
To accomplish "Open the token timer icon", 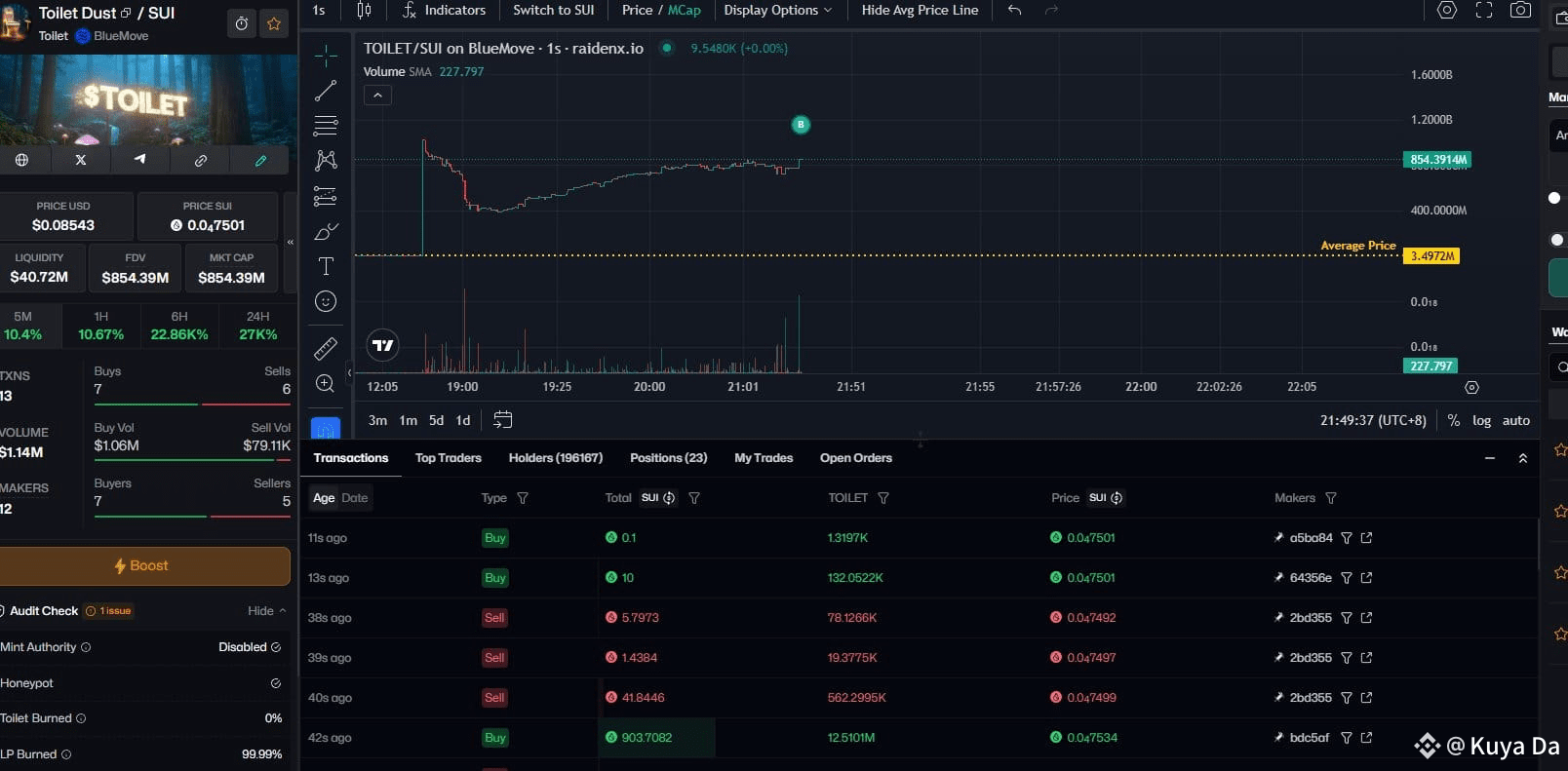I will click(x=242, y=23).
